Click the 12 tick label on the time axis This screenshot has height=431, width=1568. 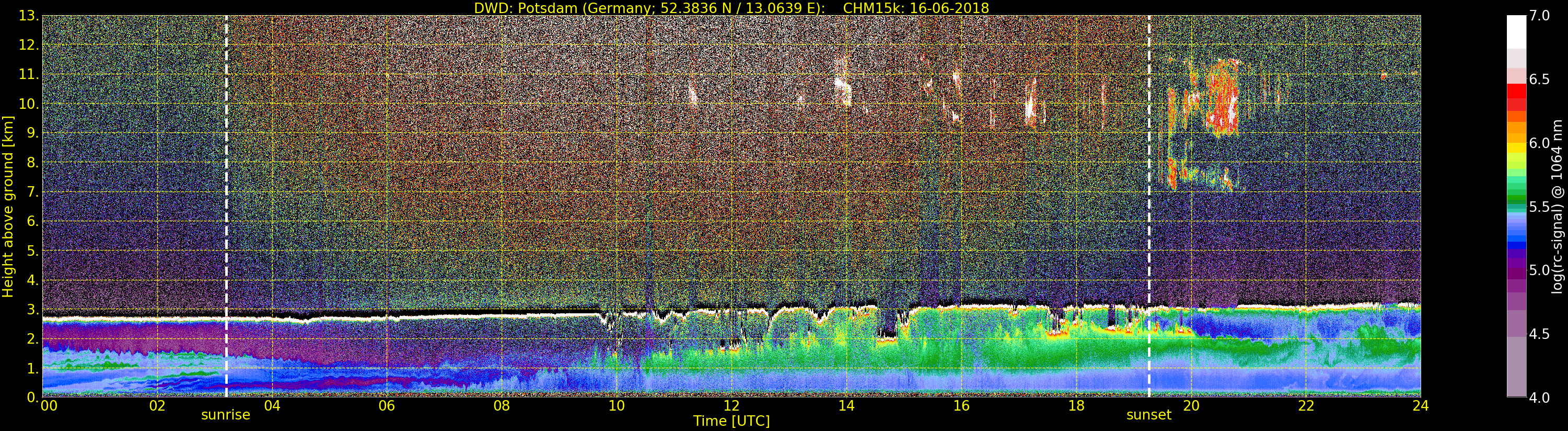click(x=731, y=405)
